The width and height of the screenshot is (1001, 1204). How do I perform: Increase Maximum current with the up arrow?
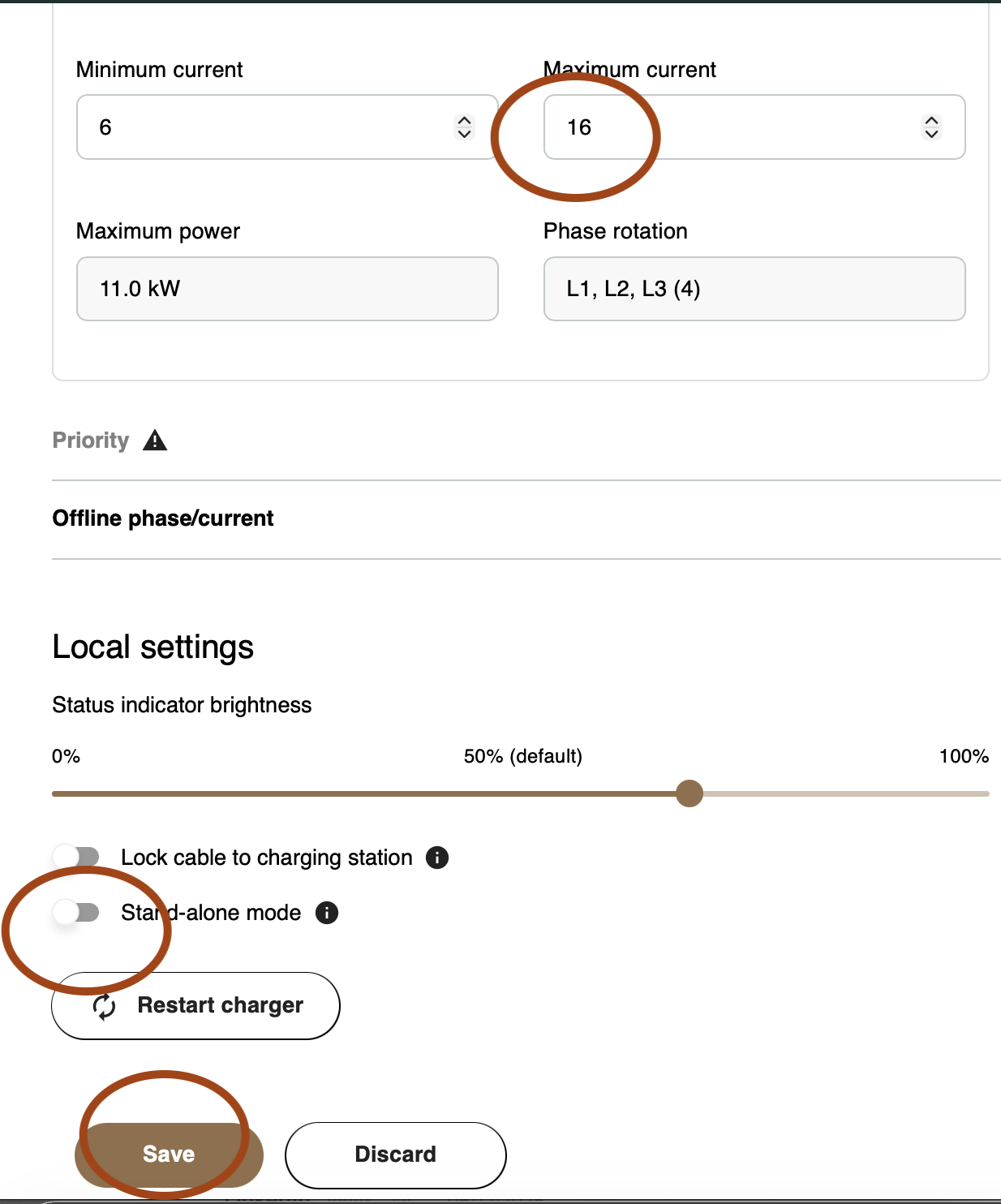click(931, 120)
